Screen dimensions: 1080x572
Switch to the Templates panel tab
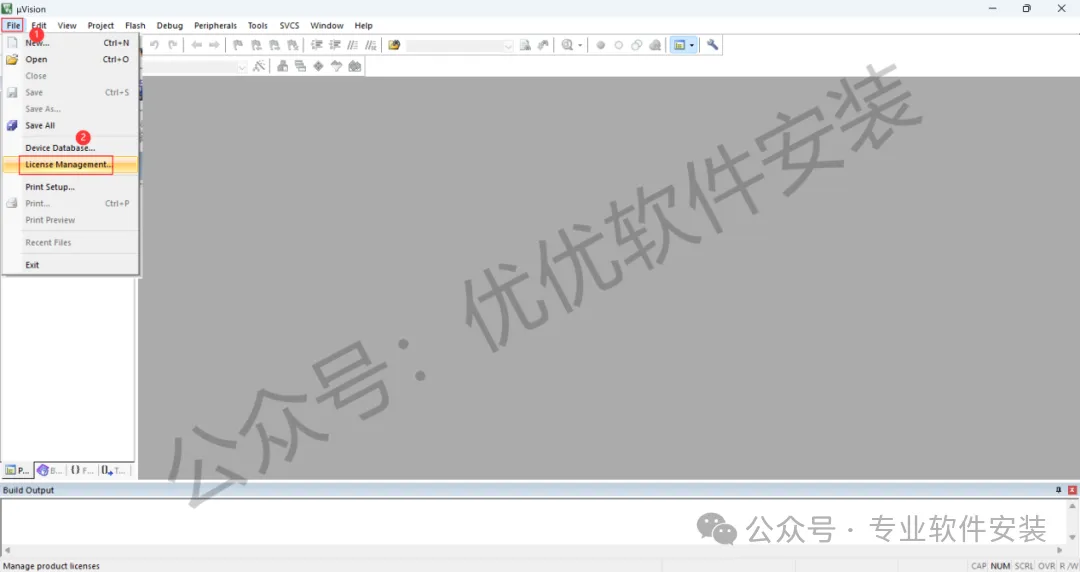pos(113,470)
